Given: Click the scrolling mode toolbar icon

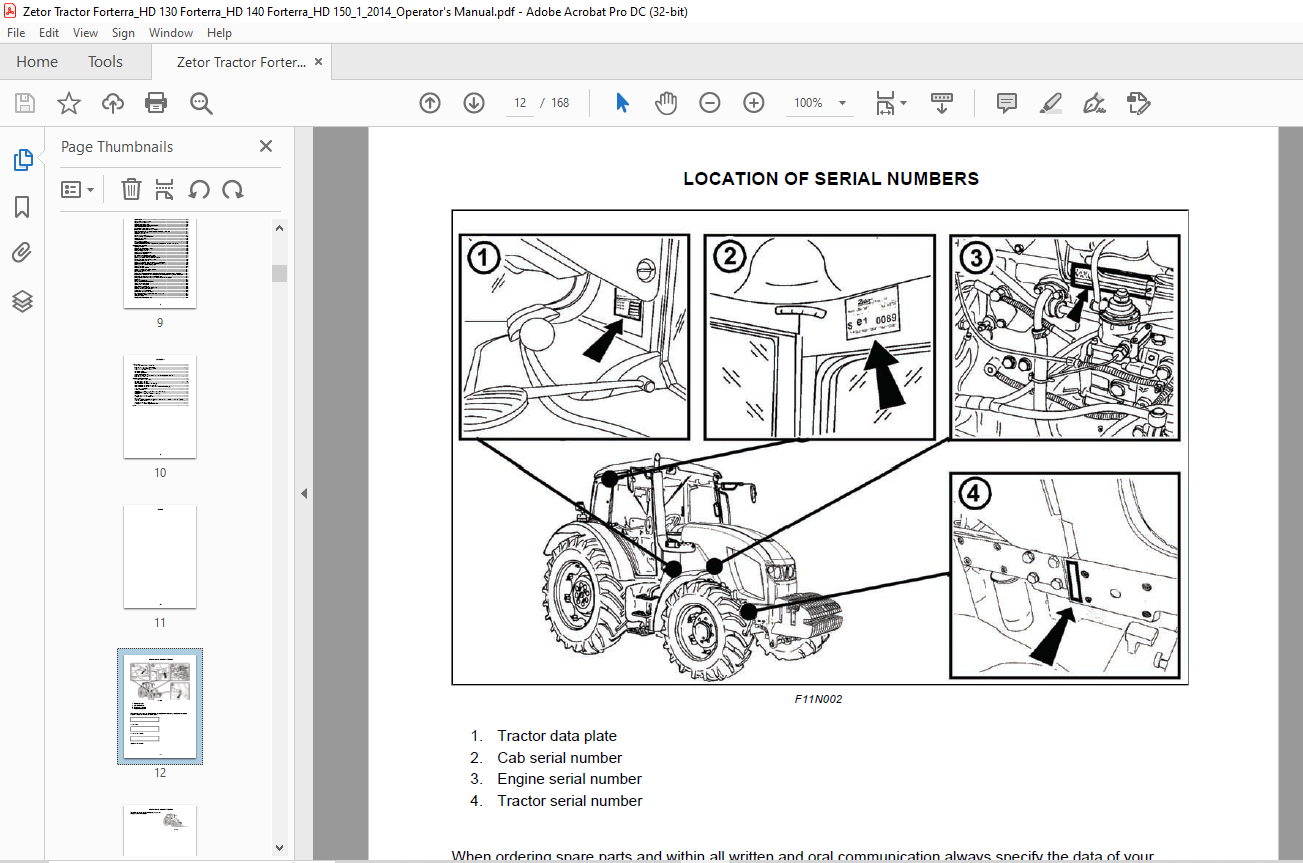Looking at the screenshot, I should point(941,103).
